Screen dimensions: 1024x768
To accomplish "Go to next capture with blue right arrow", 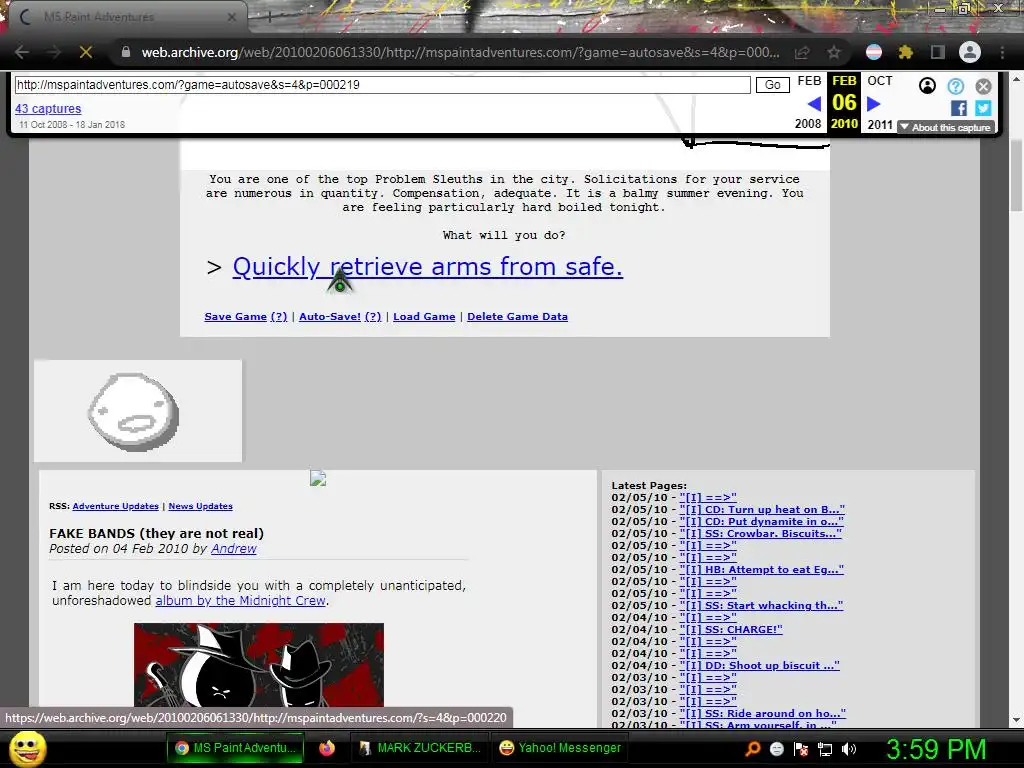I will tap(874, 103).
